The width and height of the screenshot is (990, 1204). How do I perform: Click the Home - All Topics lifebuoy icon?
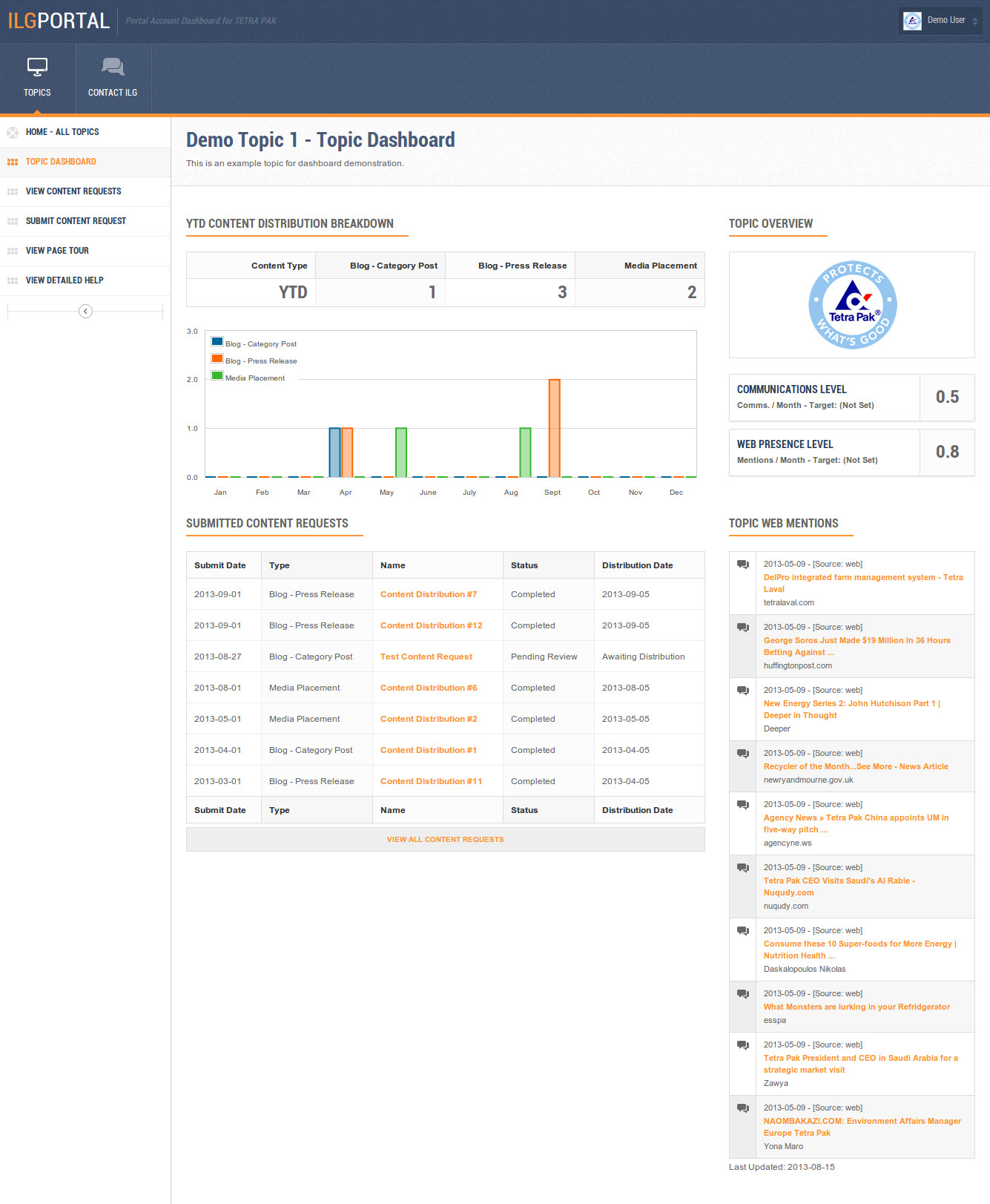pos(13,133)
